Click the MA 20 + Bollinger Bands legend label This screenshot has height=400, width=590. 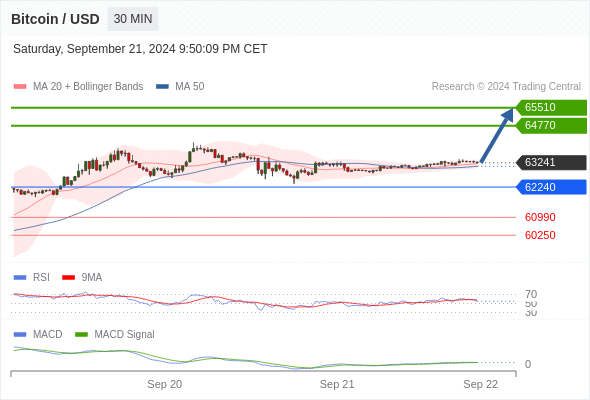click(88, 87)
